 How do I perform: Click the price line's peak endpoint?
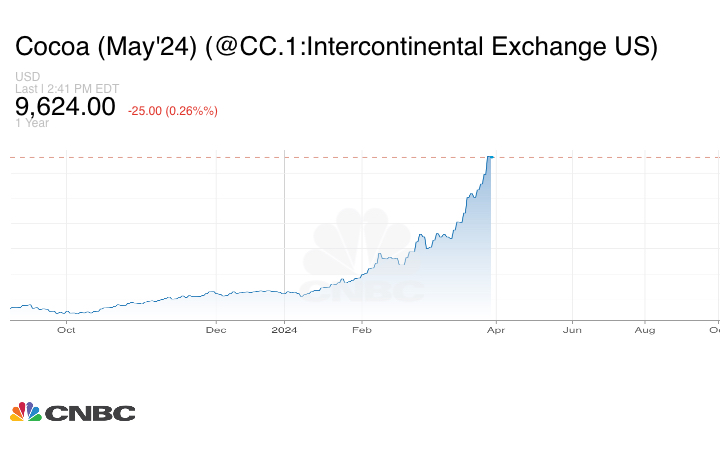490,157
